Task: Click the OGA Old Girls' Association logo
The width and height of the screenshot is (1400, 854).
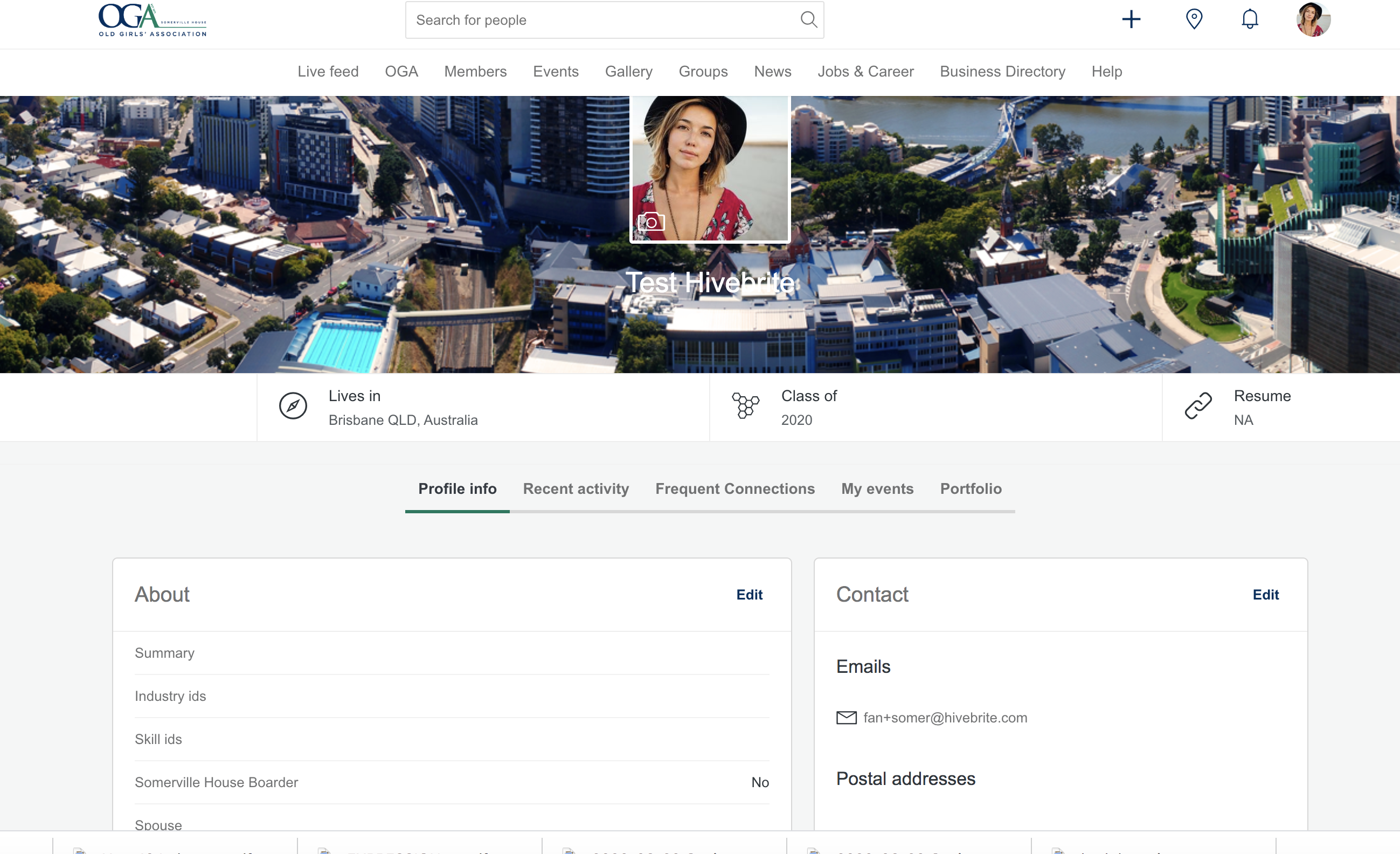Action: point(153,20)
